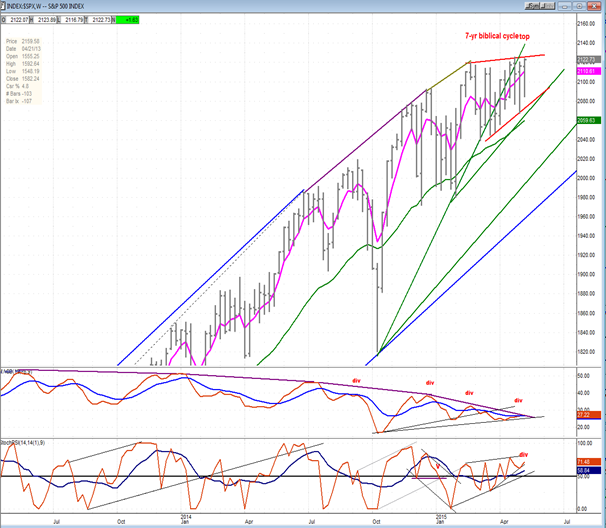Click the window title 'S&P 500 INDEX'

click(x=66, y=6)
